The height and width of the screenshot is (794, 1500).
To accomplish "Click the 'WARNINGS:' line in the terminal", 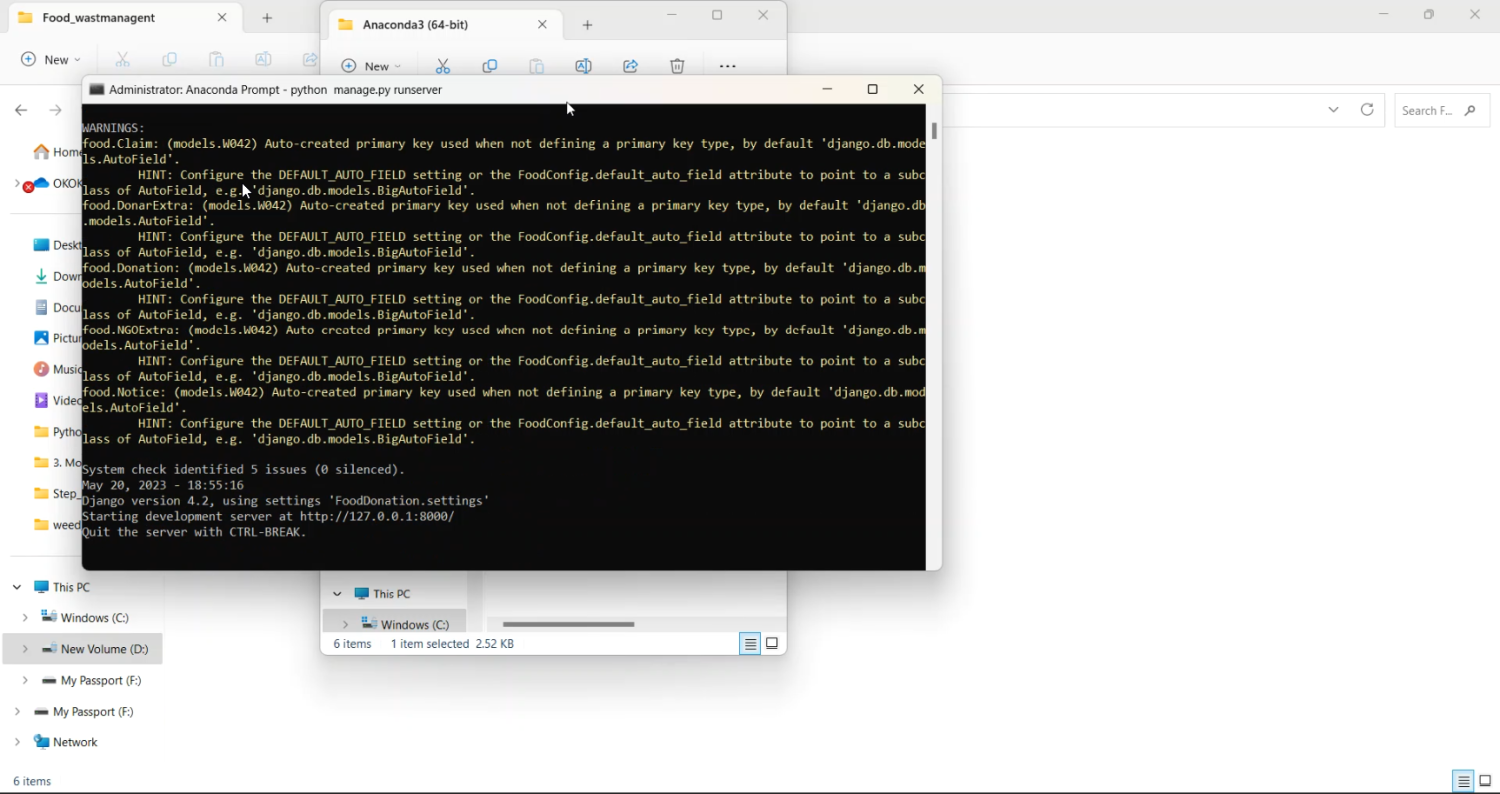I will coord(114,128).
